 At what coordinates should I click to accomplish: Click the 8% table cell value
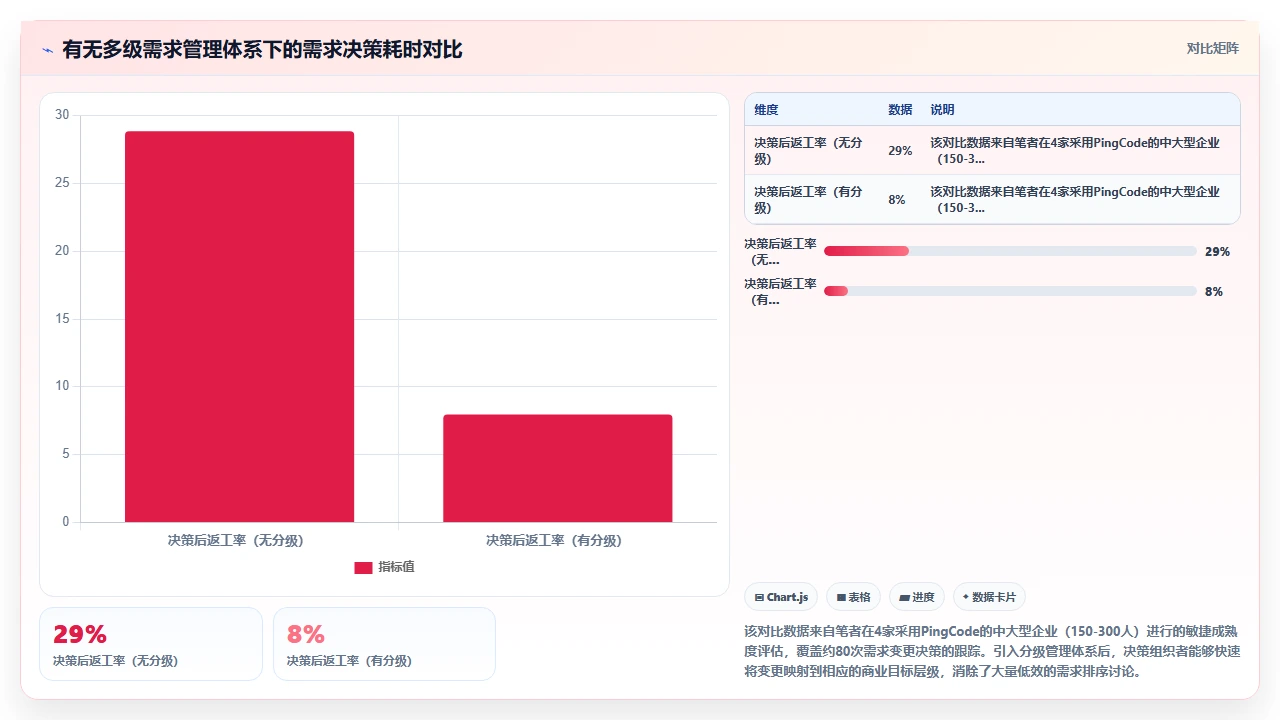coord(897,200)
